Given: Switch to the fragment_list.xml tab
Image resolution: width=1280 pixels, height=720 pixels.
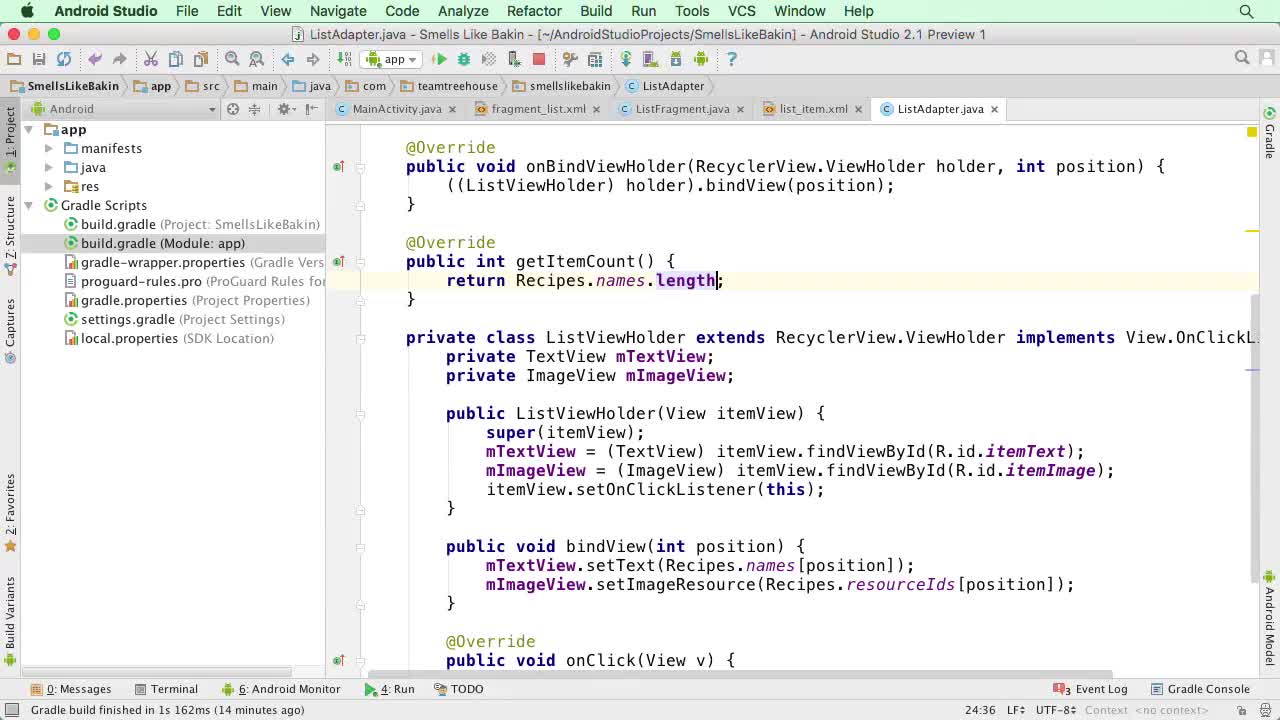Looking at the screenshot, I should (538, 109).
